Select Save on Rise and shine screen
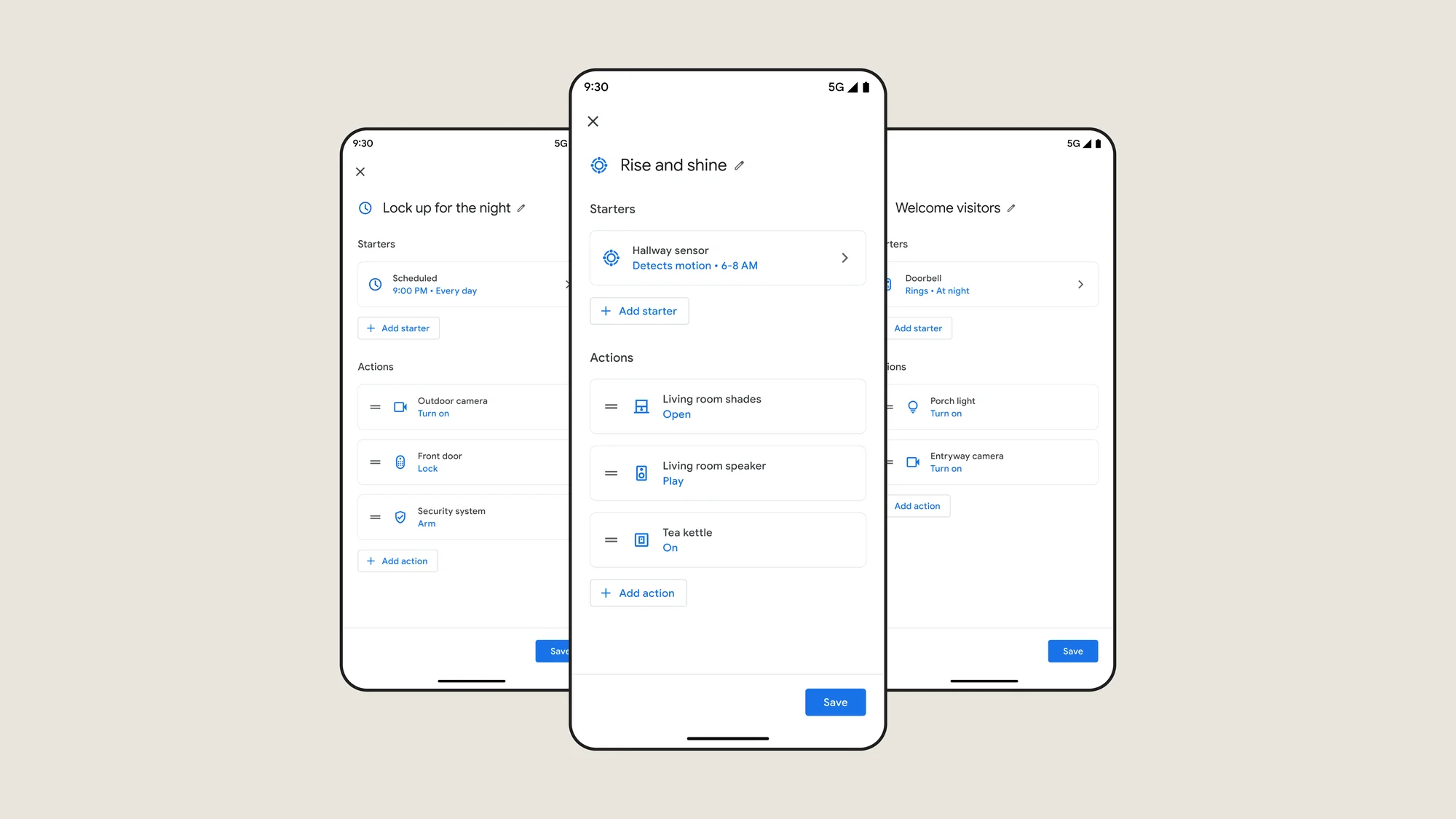The height and width of the screenshot is (819, 1456). coord(835,702)
